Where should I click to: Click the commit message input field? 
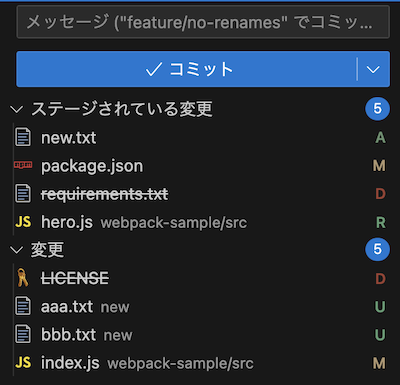(203, 22)
